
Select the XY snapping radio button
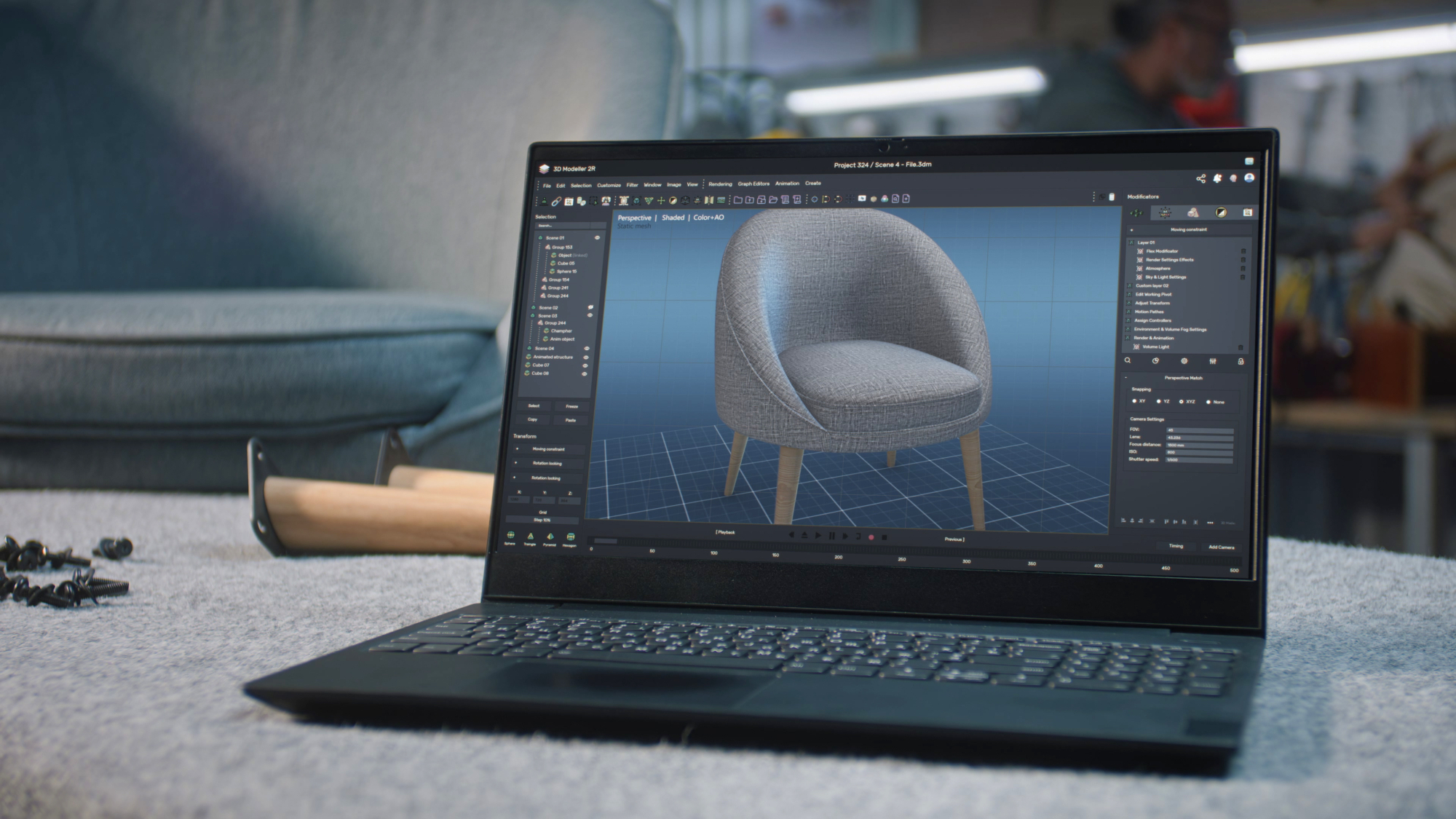(1134, 401)
